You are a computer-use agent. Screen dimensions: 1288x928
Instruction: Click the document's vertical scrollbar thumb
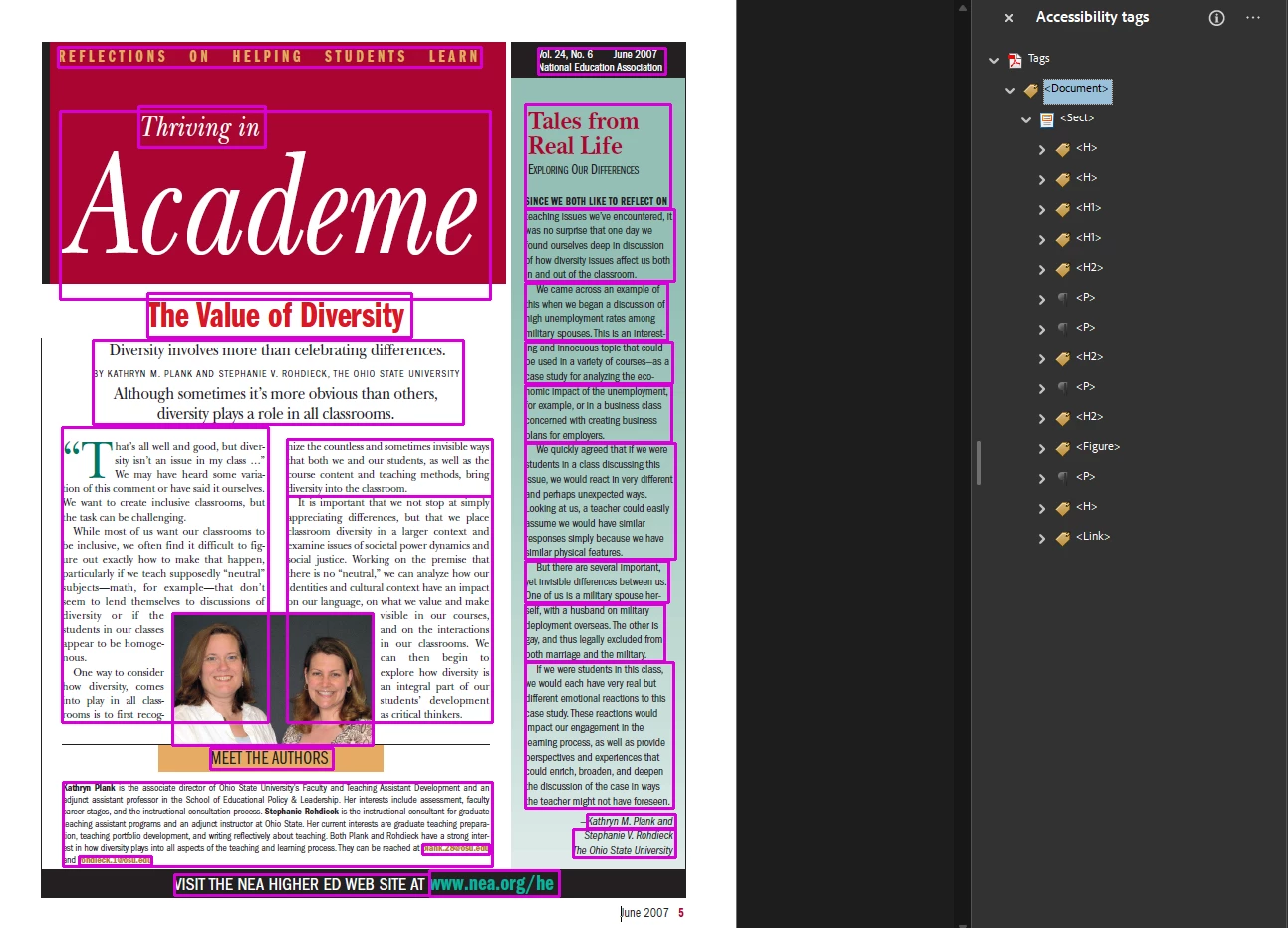pos(980,463)
